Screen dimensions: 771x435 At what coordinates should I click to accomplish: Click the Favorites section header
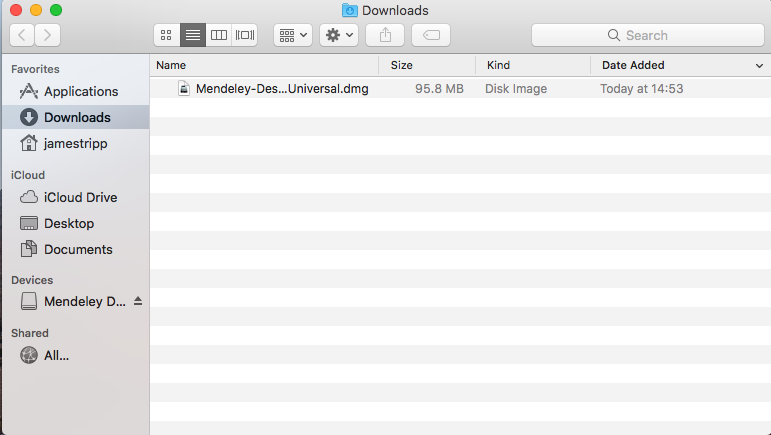(35, 69)
